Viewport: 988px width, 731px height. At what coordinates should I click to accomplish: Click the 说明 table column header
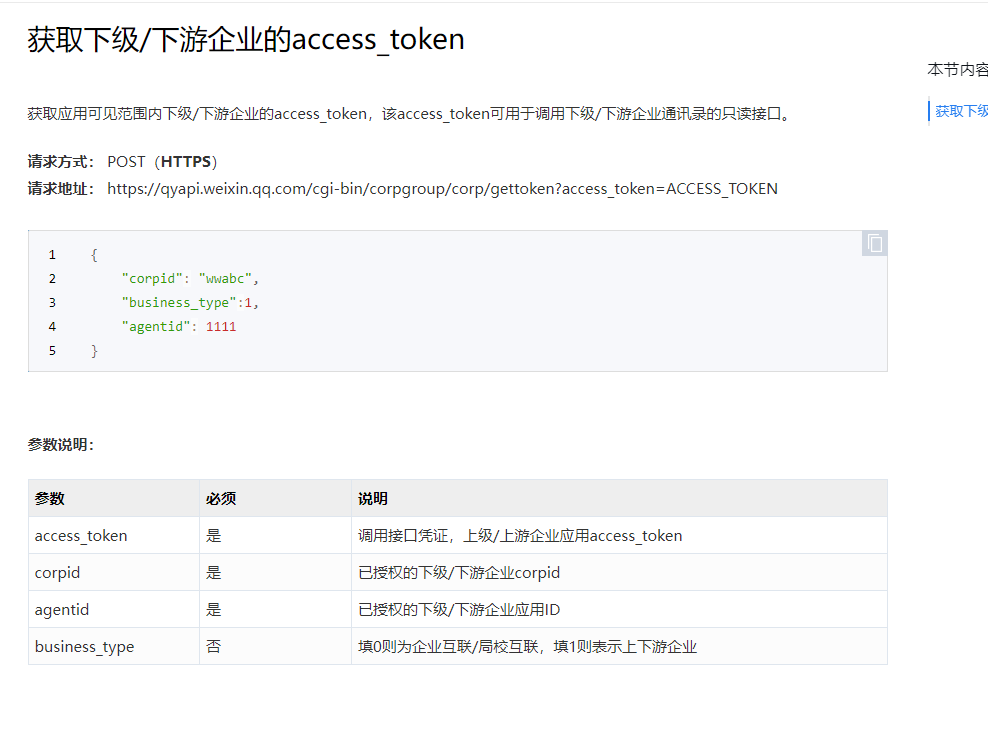tap(370, 498)
